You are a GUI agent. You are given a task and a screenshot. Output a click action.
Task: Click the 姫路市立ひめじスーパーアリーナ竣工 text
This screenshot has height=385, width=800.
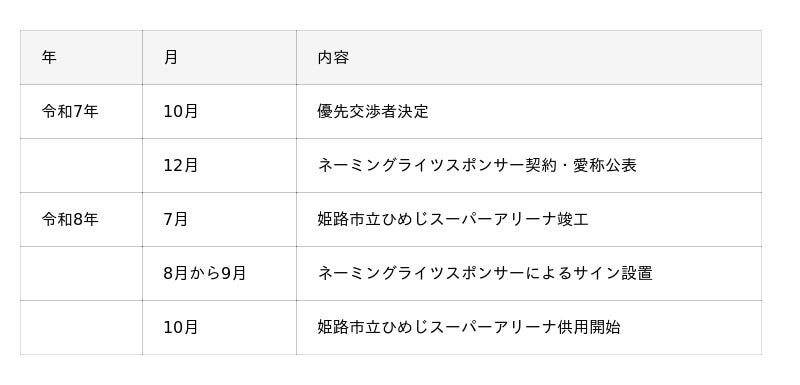coord(453,219)
